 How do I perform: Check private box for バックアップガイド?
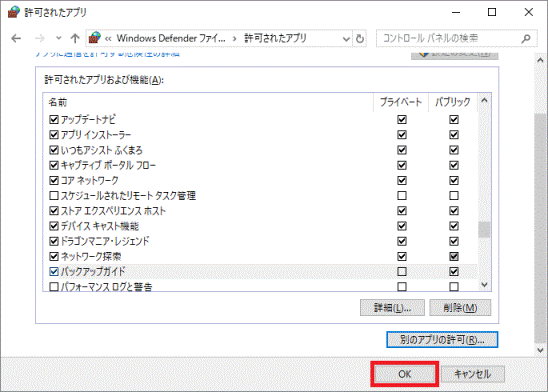[x=402, y=271]
